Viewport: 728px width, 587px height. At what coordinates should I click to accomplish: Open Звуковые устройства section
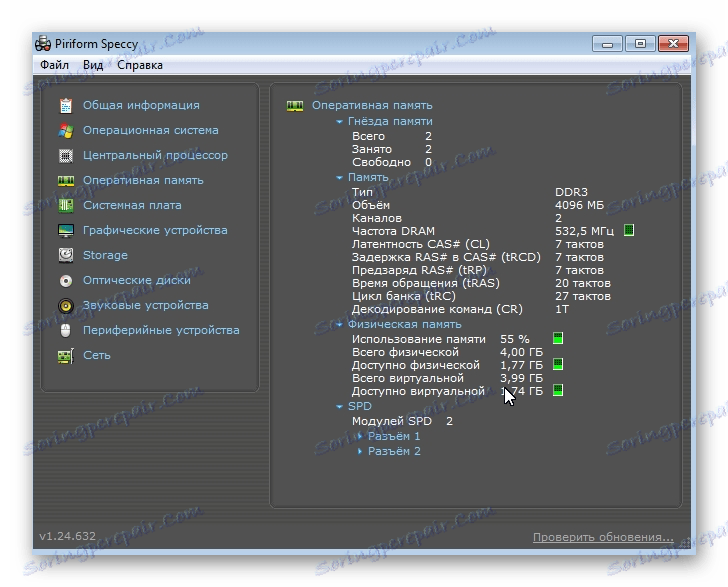tap(145, 306)
